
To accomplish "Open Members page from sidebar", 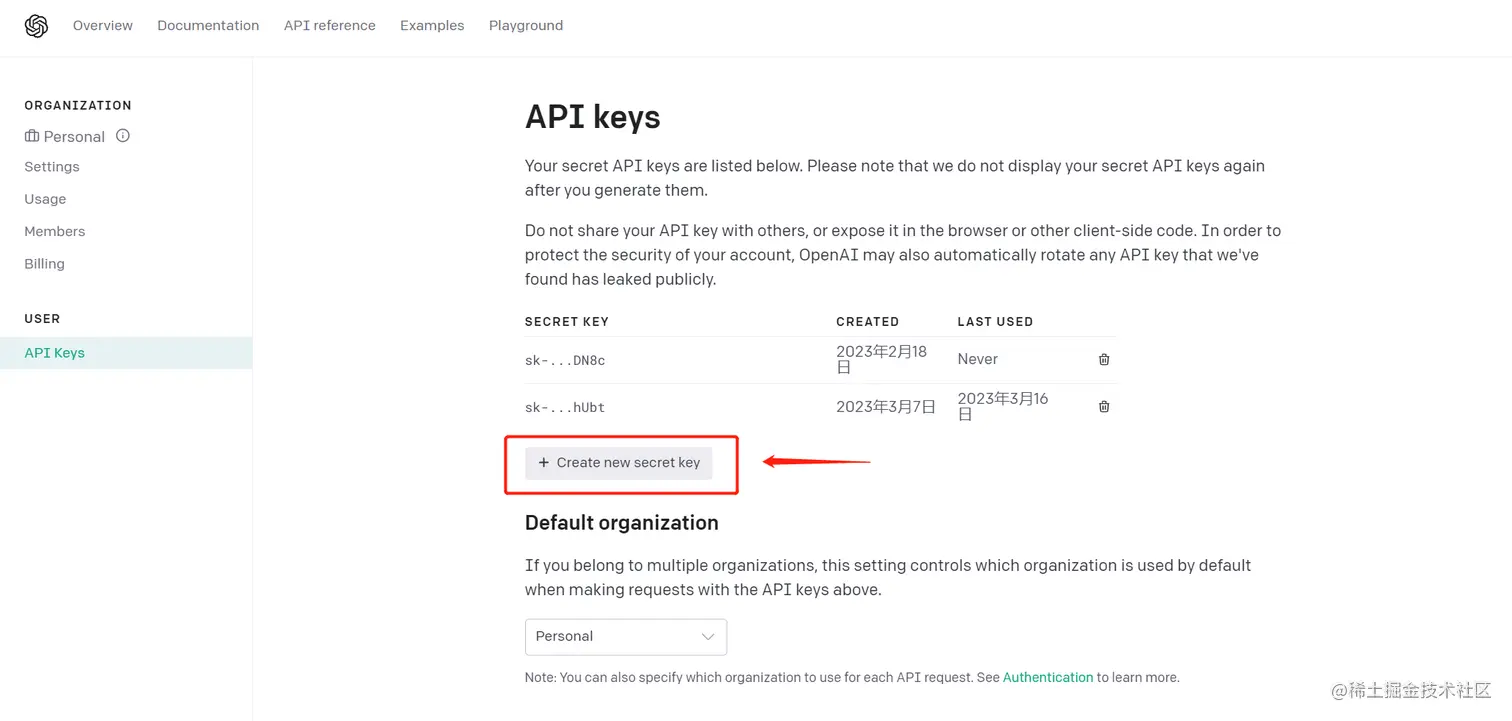I will (x=55, y=231).
